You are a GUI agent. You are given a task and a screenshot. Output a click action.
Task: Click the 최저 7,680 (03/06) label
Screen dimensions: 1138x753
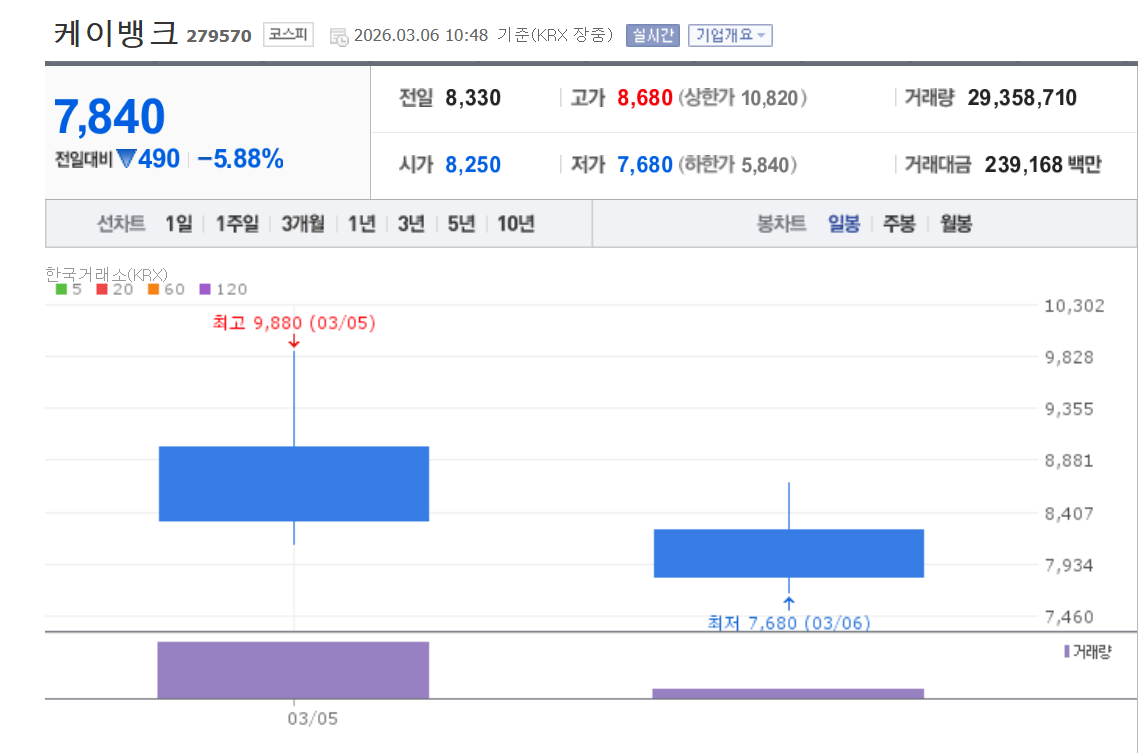[789, 622]
